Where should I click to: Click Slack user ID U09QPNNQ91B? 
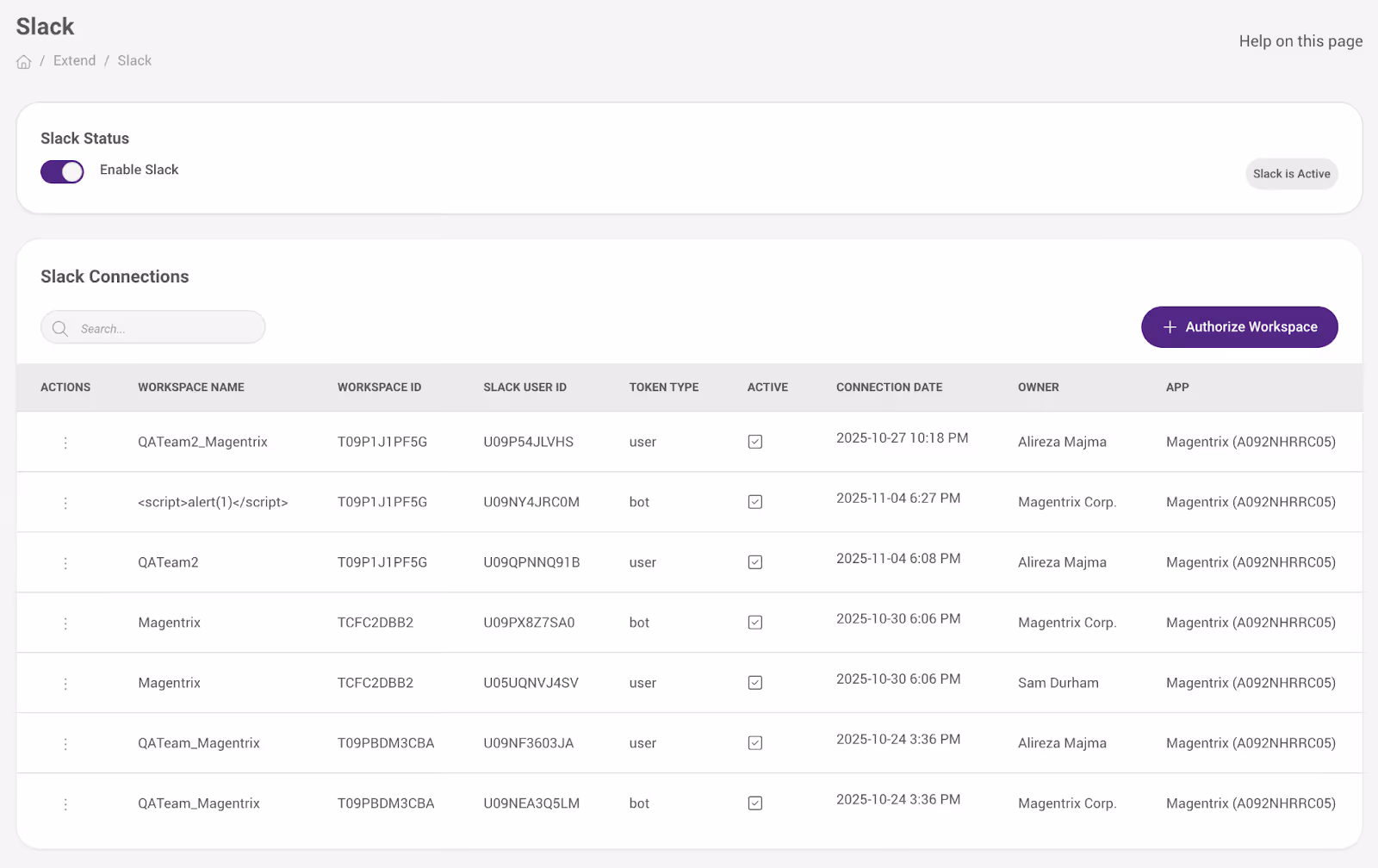(x=531, y=562)
